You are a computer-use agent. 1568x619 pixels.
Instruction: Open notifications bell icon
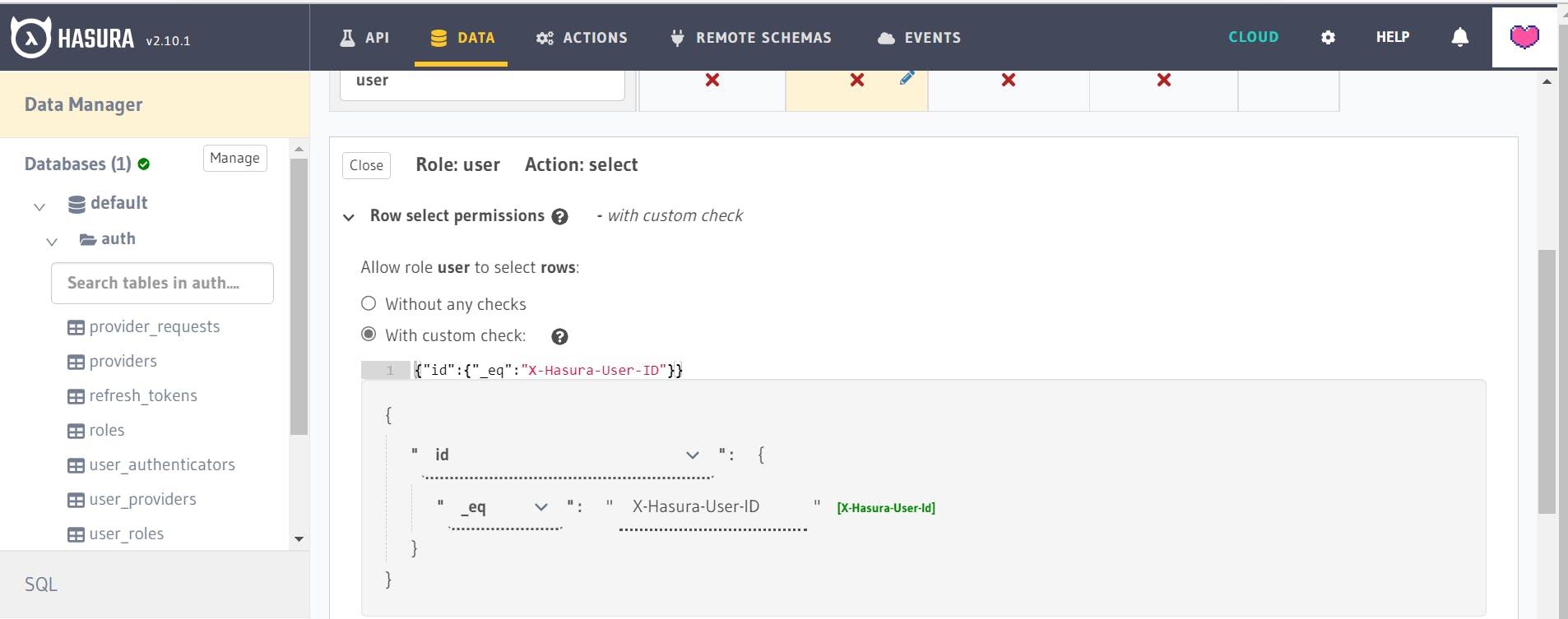click(1460, 37)
